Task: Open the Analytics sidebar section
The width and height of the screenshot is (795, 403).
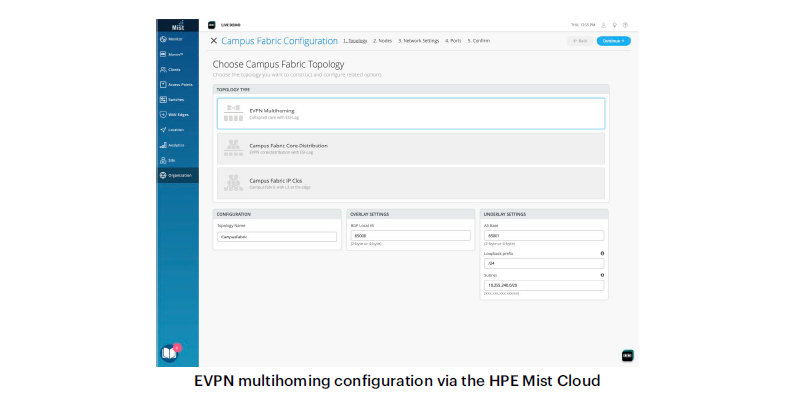Action: (x=177, y=145)
